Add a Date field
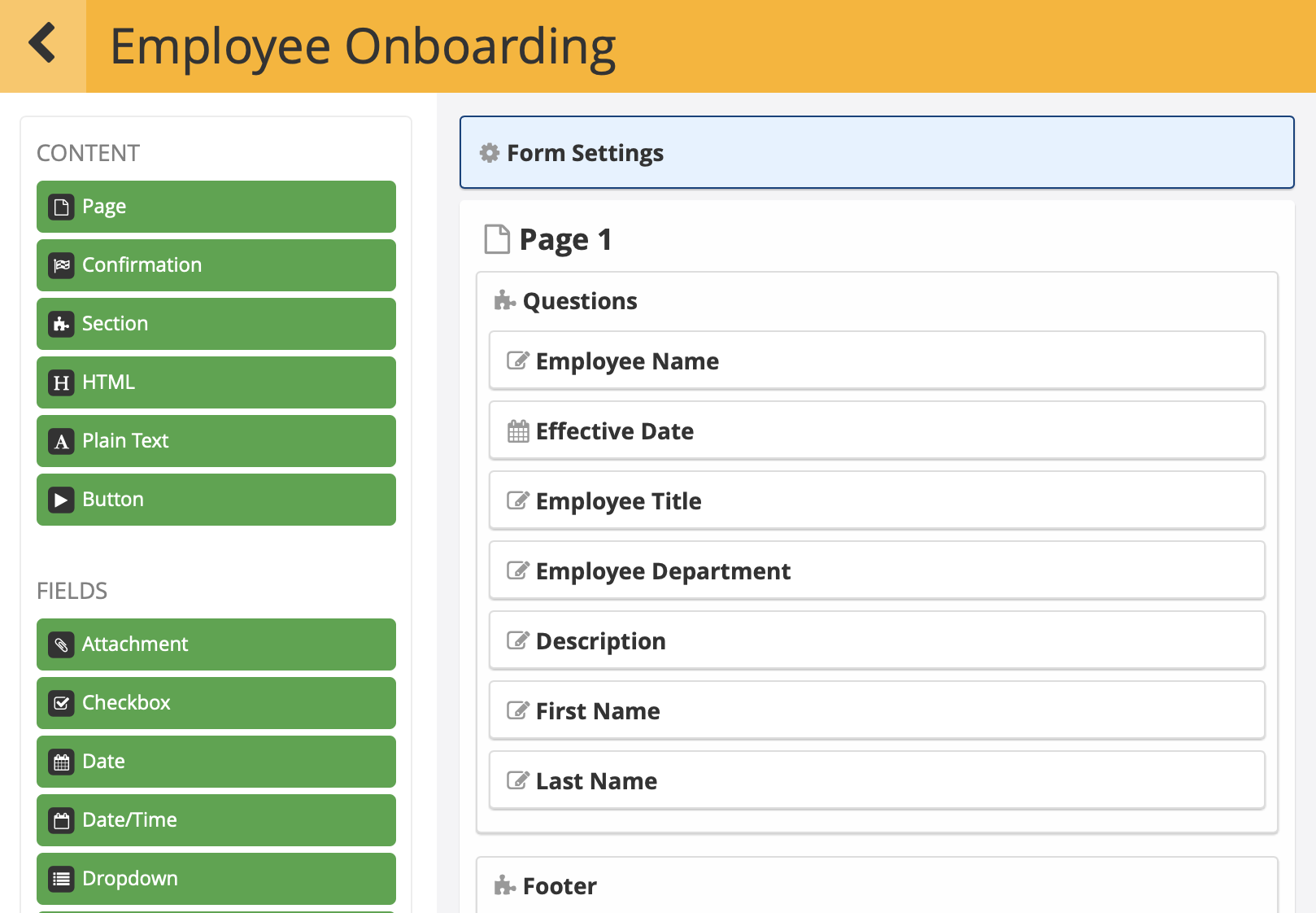 click(216, 762)
